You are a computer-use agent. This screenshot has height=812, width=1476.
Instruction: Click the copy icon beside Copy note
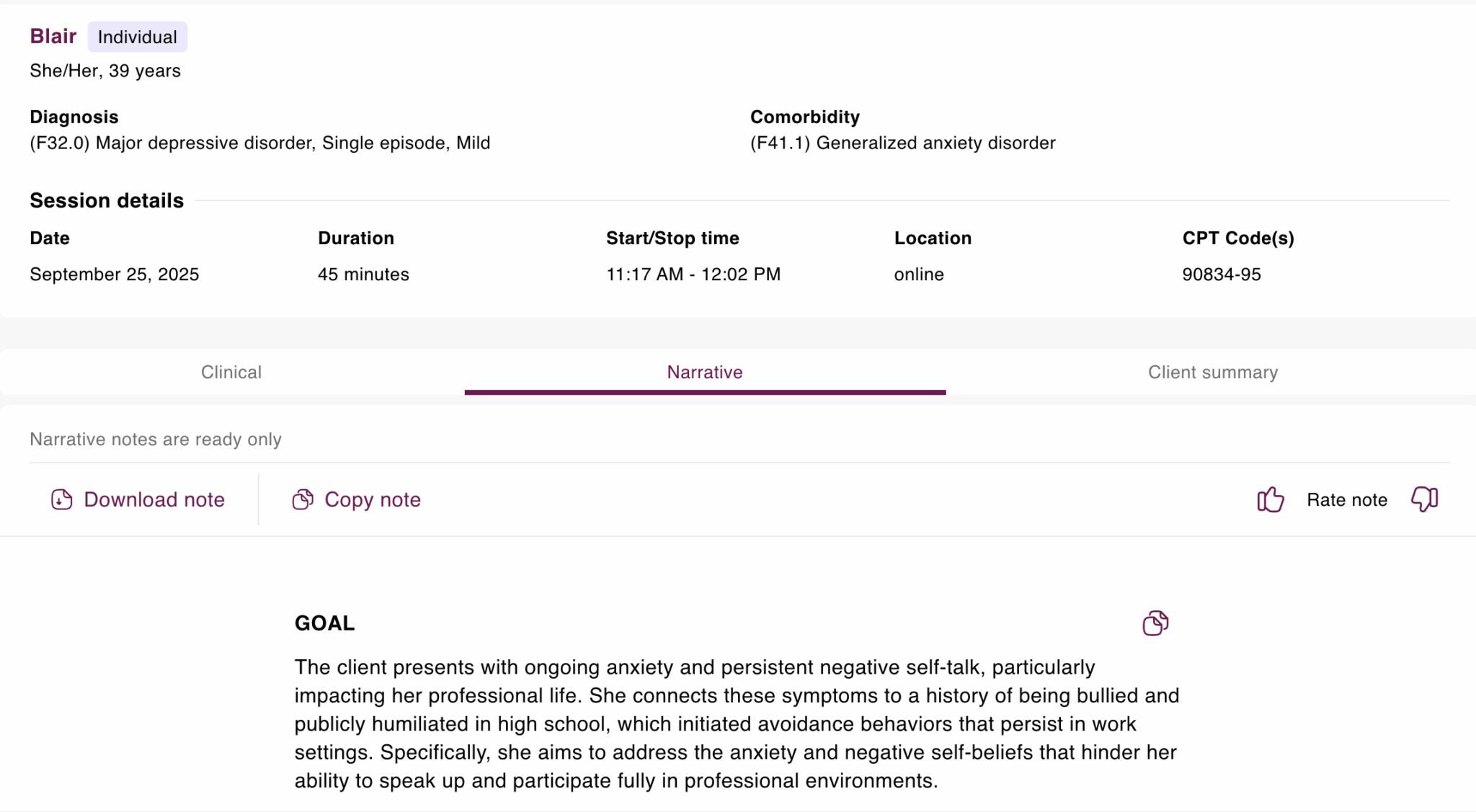tap(303, 499)
